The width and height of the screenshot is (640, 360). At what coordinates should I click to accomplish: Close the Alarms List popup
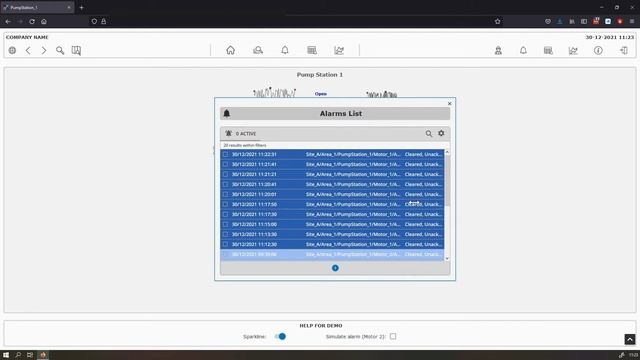click(x=449, y=104)
